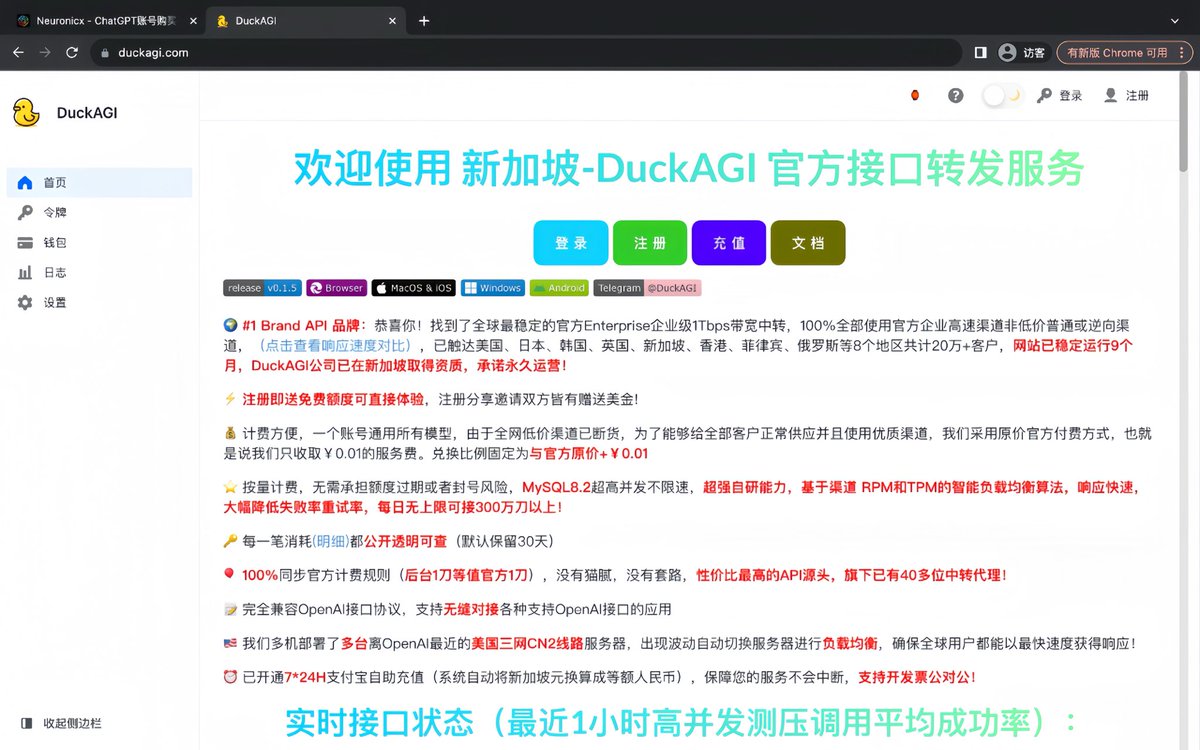Click the DuckAGI duck logo
The height and width of the screenshot is (750, 1200).
pyautogui.click(x=27, y=112)
